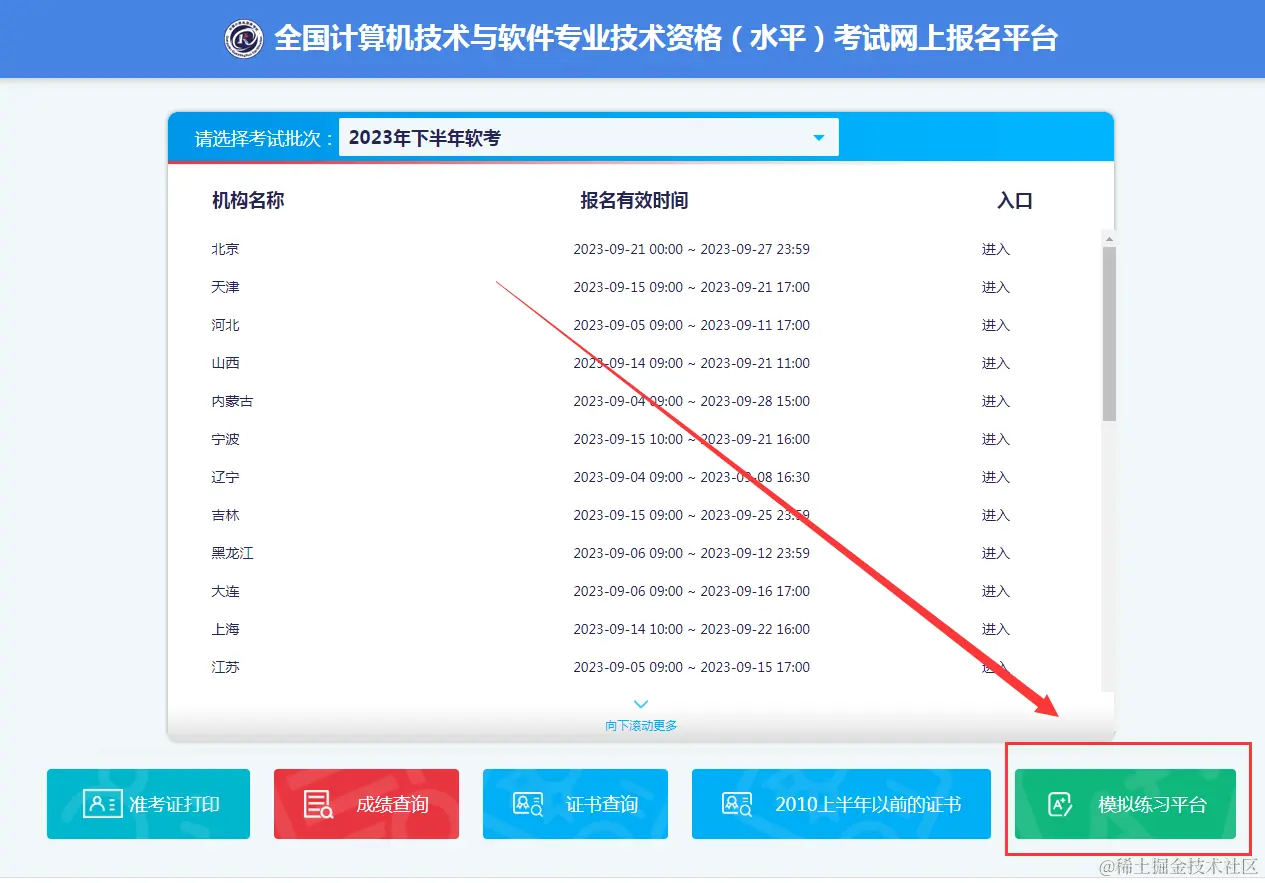
Task: Click 进入 for 北京
Action: point(996,249)
